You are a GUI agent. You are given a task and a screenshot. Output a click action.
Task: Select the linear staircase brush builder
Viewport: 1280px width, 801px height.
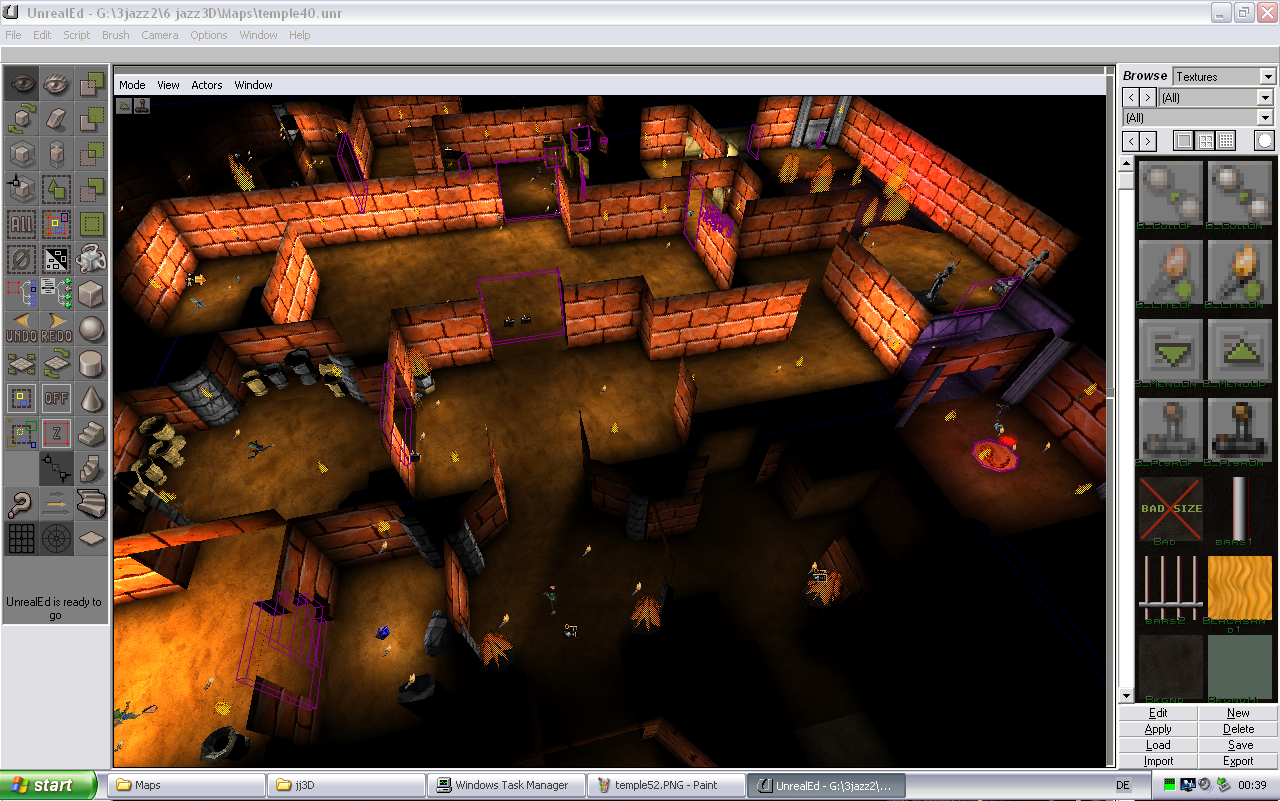coord(92,434)
